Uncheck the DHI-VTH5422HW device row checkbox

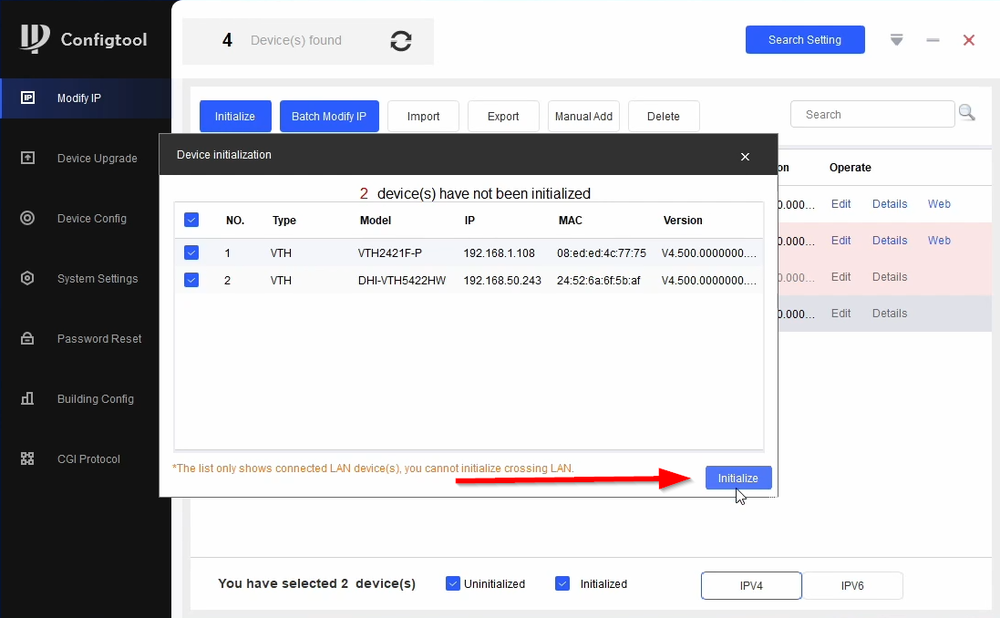coord(191,281)
